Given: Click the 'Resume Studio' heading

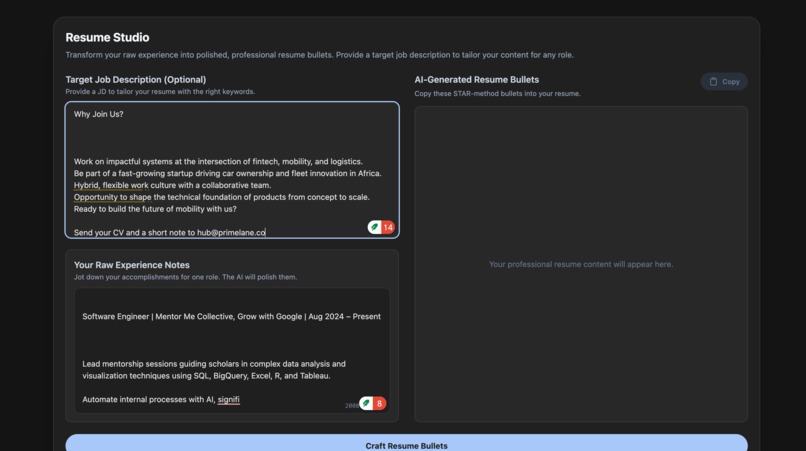Looking at the screenshot, I should point(107,38).
